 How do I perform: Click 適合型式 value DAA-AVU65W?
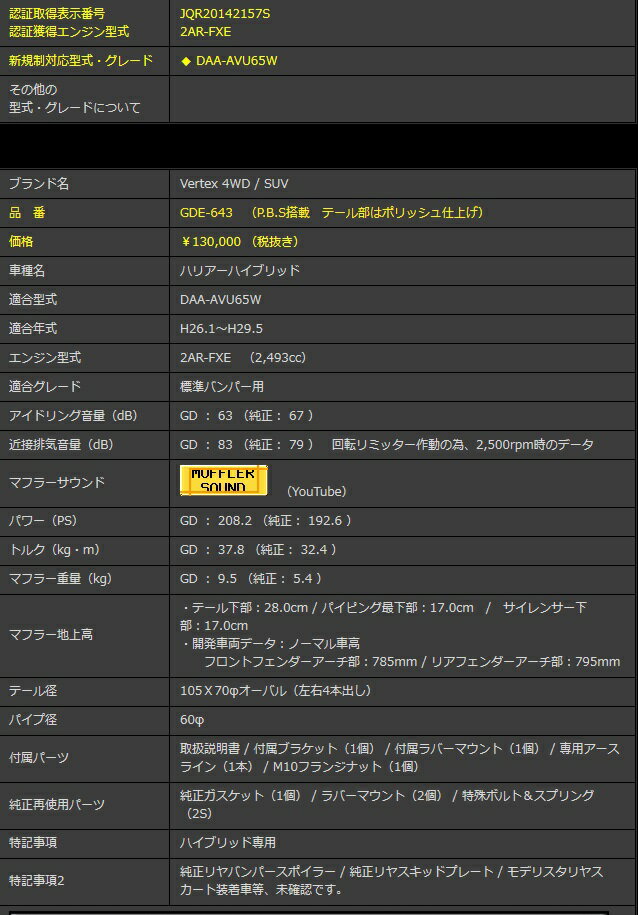click(x=220, y=299)
